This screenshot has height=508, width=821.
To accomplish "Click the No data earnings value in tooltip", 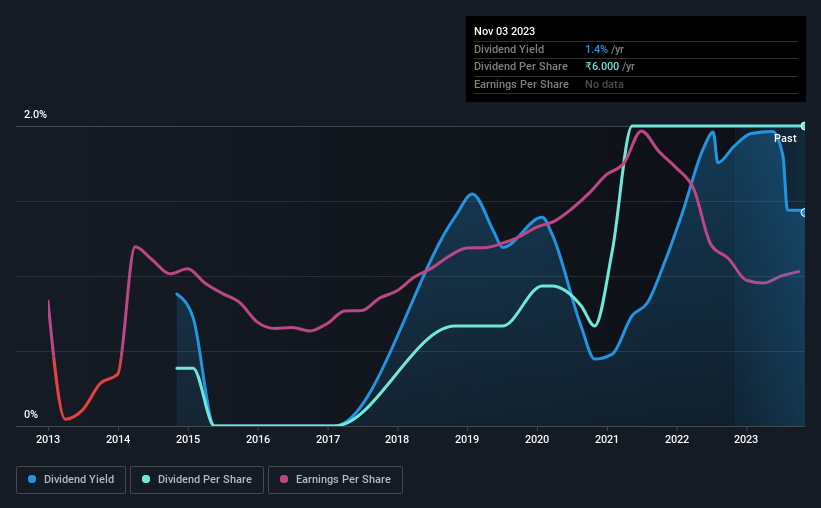I will tap(604, 84).
